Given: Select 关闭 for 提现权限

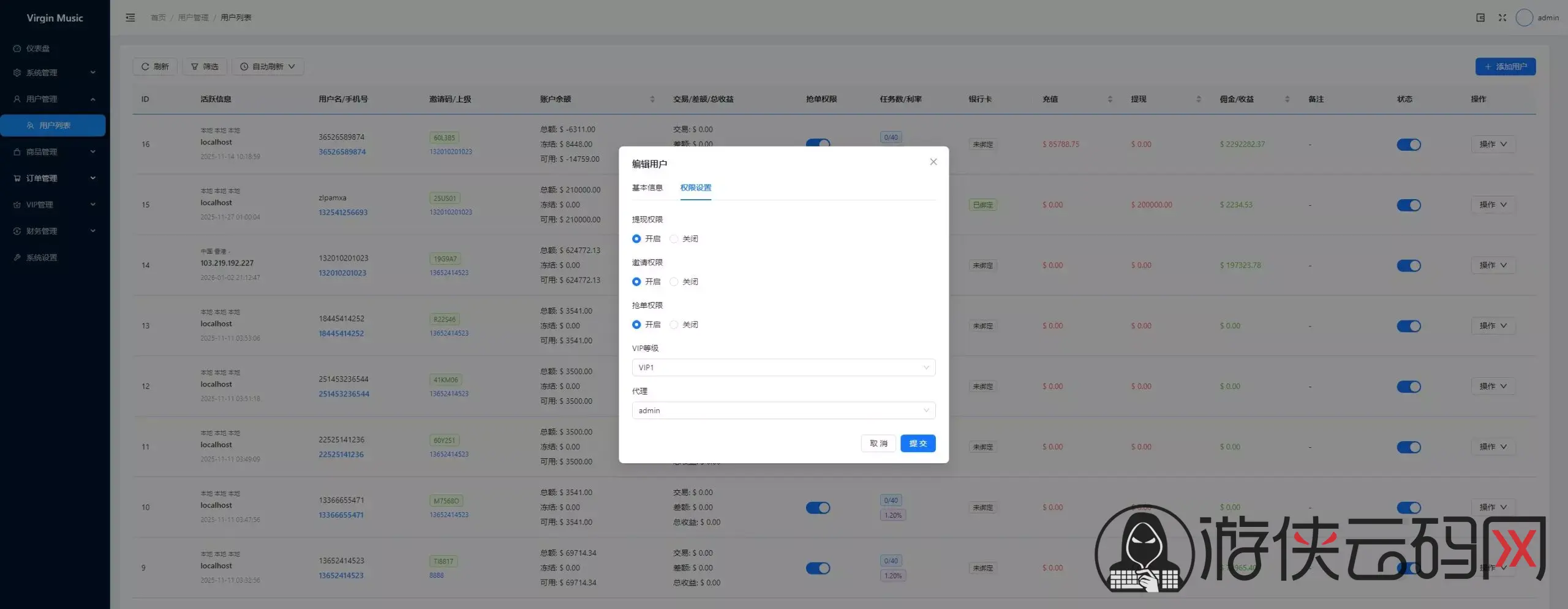Looking at the screenshot, I should click(x=674, y=239).
